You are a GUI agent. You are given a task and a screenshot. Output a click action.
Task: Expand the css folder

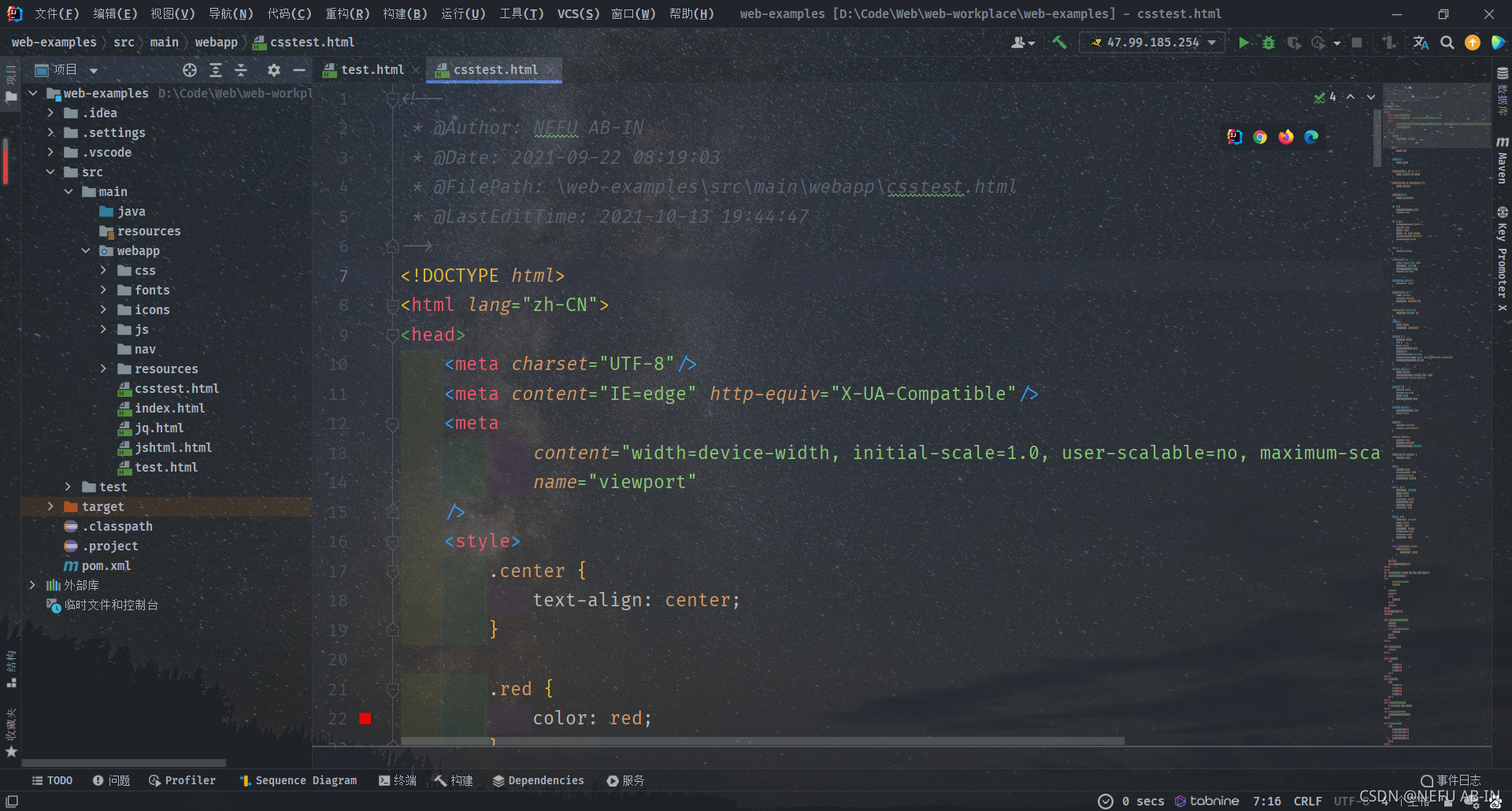103,270
